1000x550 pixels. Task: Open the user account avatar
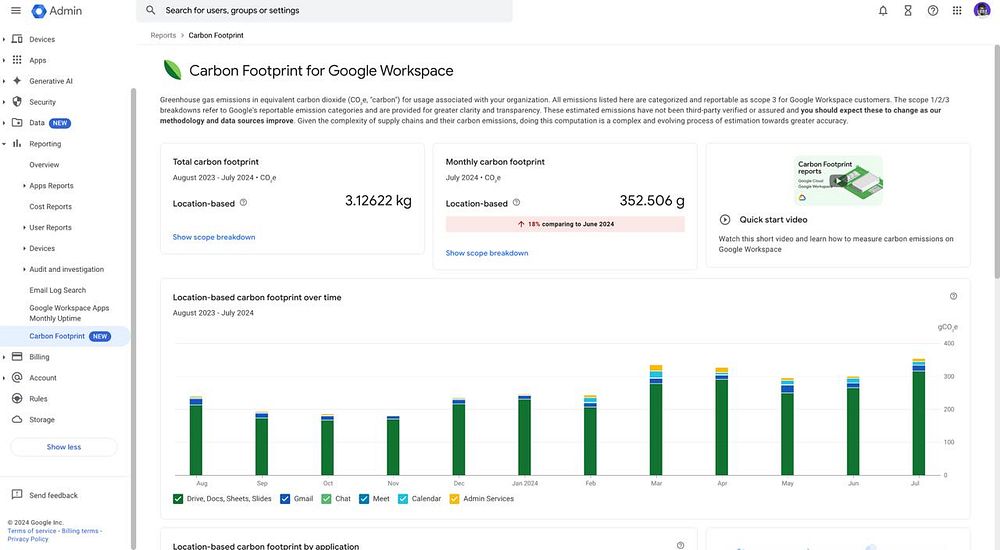click(982, 11)
